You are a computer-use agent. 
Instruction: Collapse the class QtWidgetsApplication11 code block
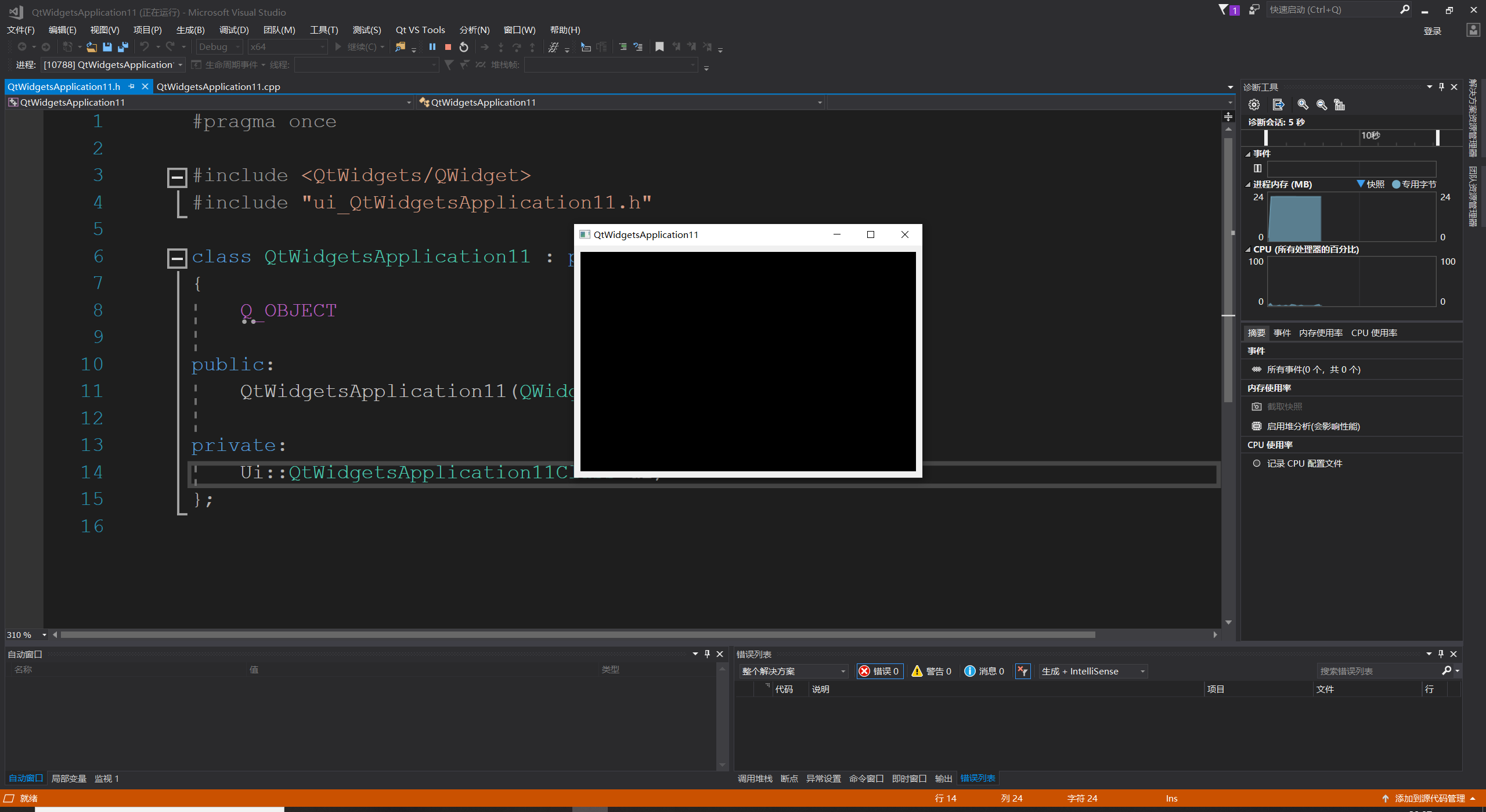tap(177, 257)
